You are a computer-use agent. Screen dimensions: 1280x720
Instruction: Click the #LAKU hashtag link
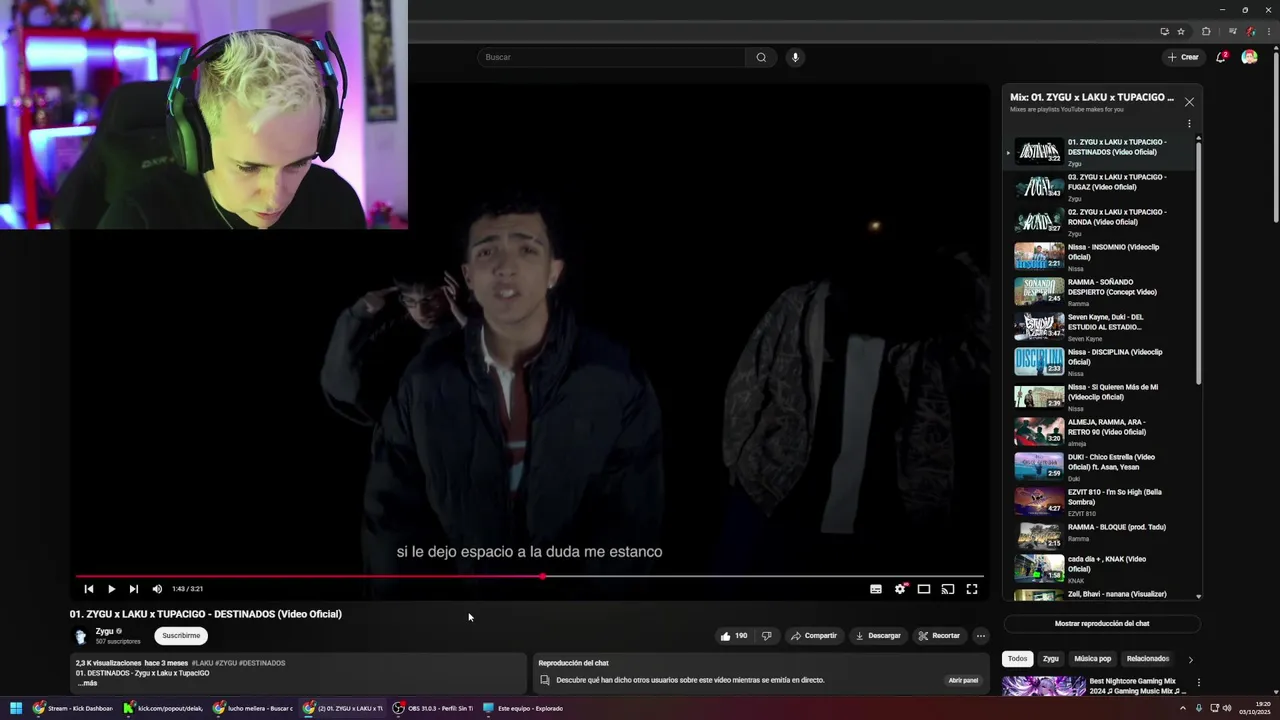(202, 663)
